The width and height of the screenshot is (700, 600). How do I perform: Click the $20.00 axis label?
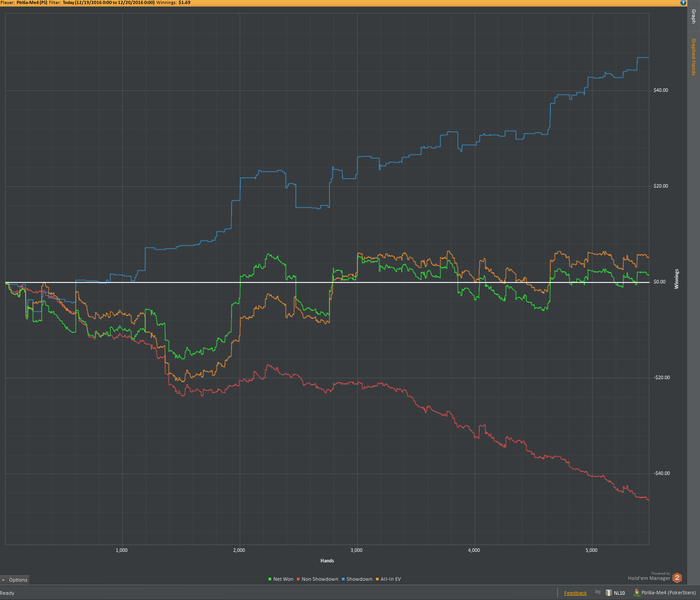point(661,186)
